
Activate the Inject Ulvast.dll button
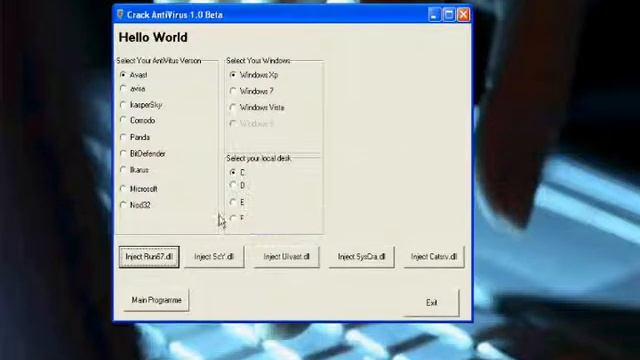[x=286, y=257]
